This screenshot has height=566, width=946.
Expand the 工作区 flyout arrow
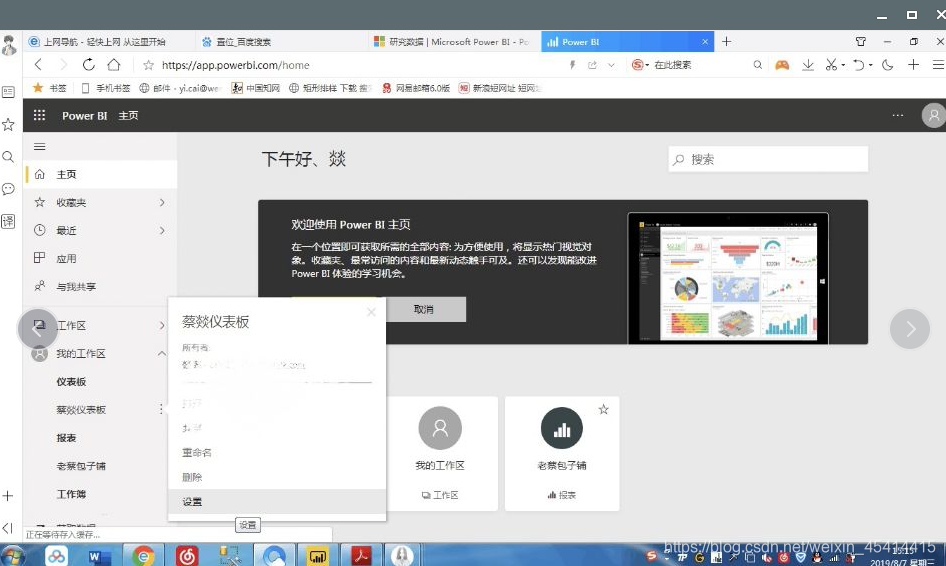click(162, 325)
